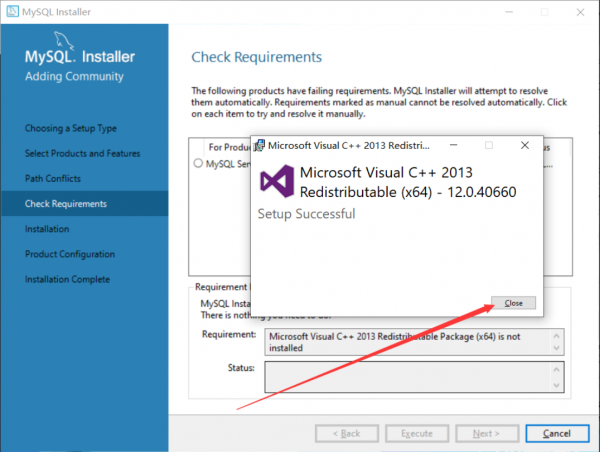This screenshot has width=600, height=452.
Task: Select Check Requirements in the sidebar
Action: [x=66, y=204]
